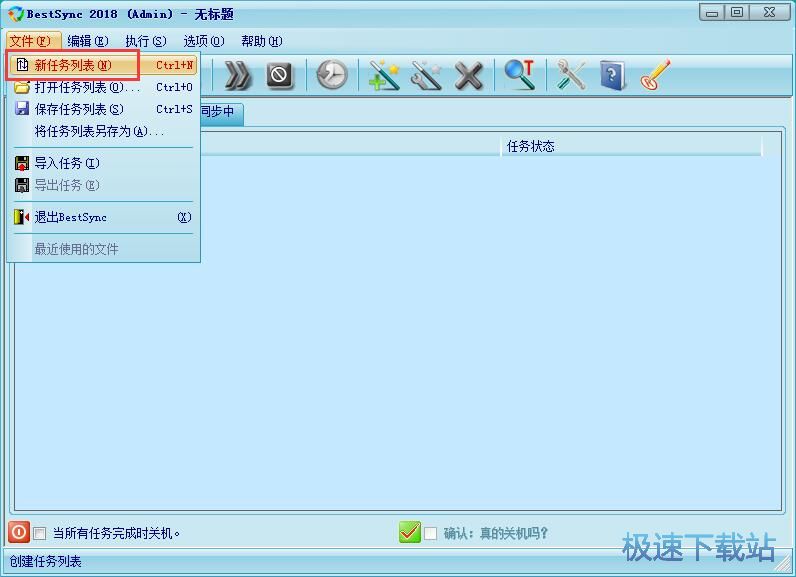This screenshot has height=577, width=796.
Task: Click the pencil register icon
Action: pyautogui.click(x=654, y=76)
